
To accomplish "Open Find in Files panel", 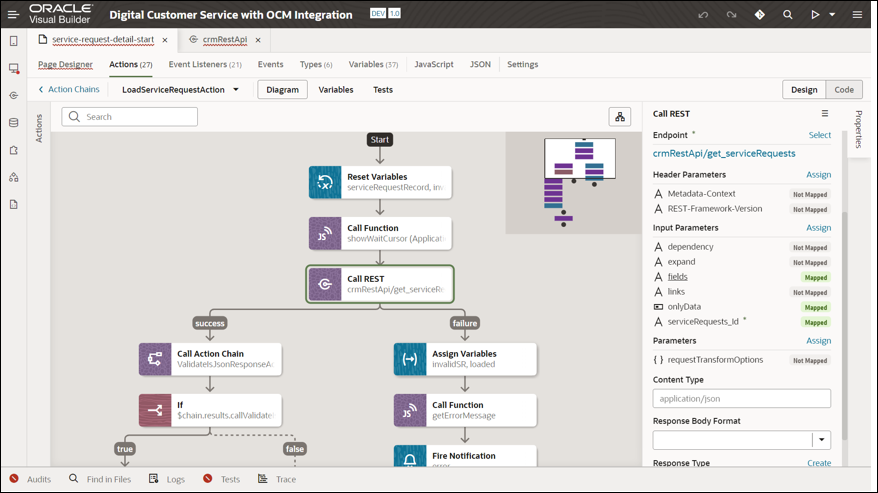I will coord(100,479).
